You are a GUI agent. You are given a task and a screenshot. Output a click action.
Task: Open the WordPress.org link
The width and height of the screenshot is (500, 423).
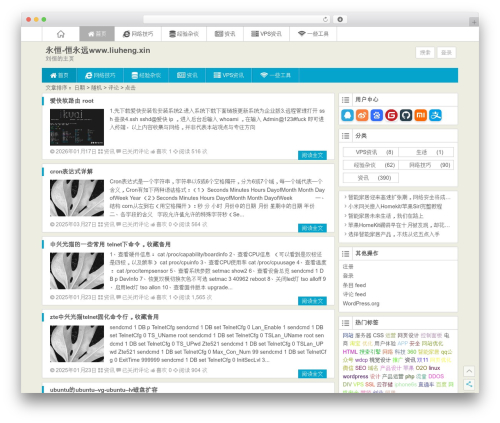361,303
